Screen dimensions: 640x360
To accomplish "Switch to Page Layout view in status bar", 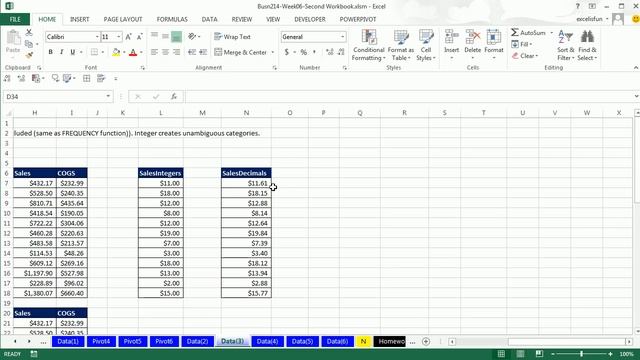I will tap(520, 354).
